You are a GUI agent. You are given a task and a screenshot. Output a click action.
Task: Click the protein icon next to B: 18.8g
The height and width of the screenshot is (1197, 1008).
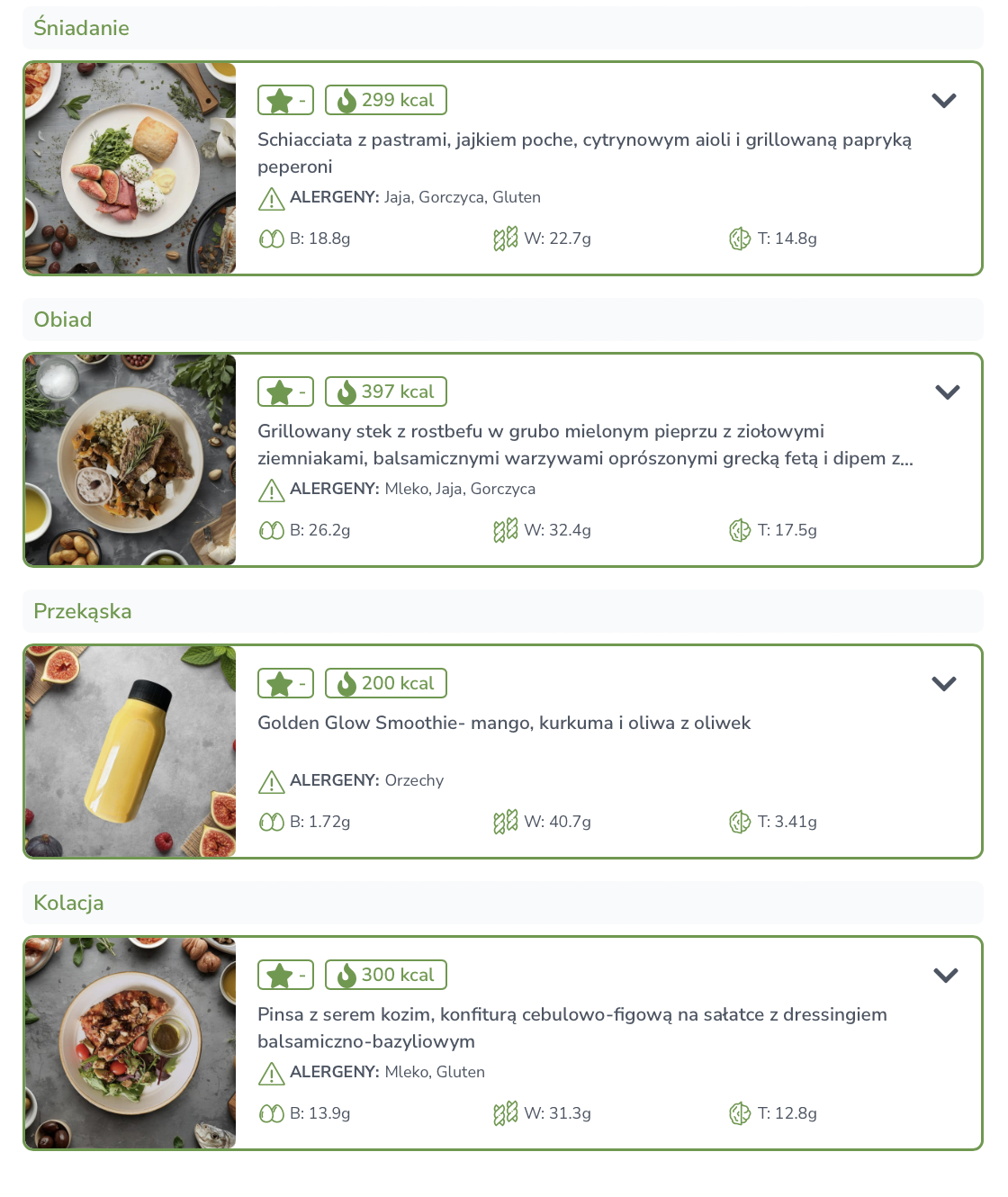(271, 238)
